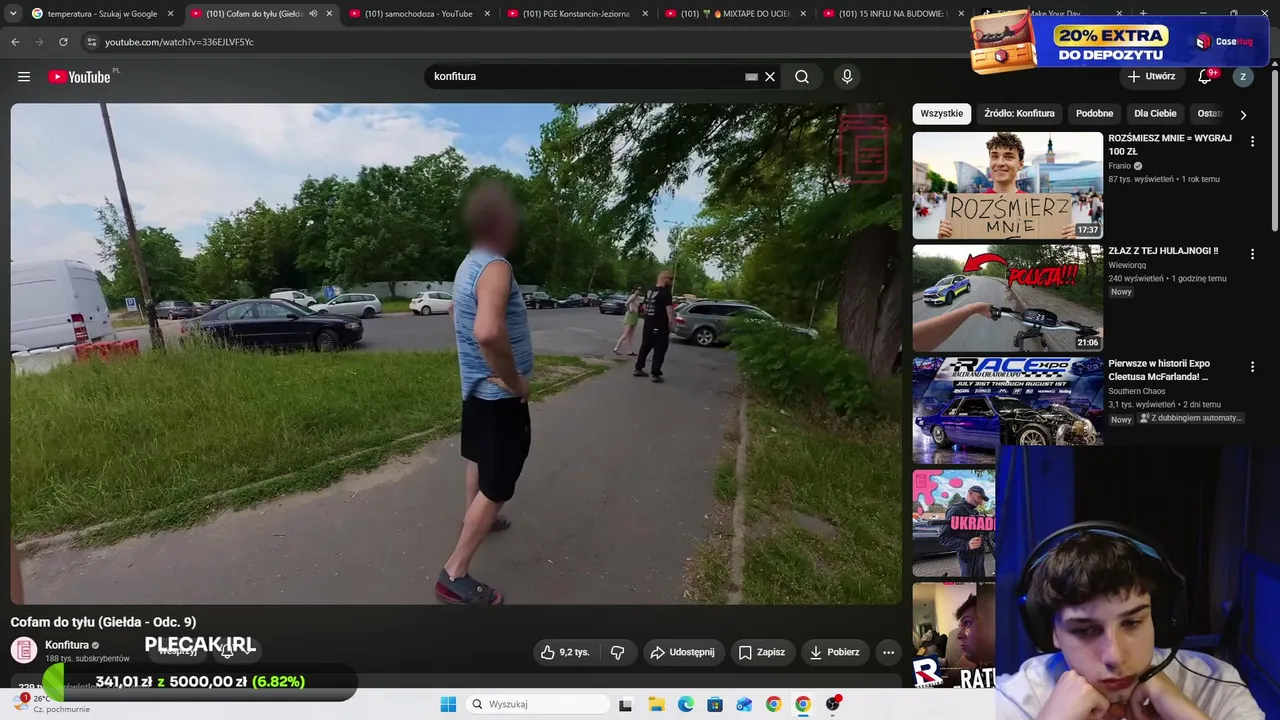This screenshot has height=720, width=1280.
Task: Show more filter chips with right arrow
Action: (1243, 114)
